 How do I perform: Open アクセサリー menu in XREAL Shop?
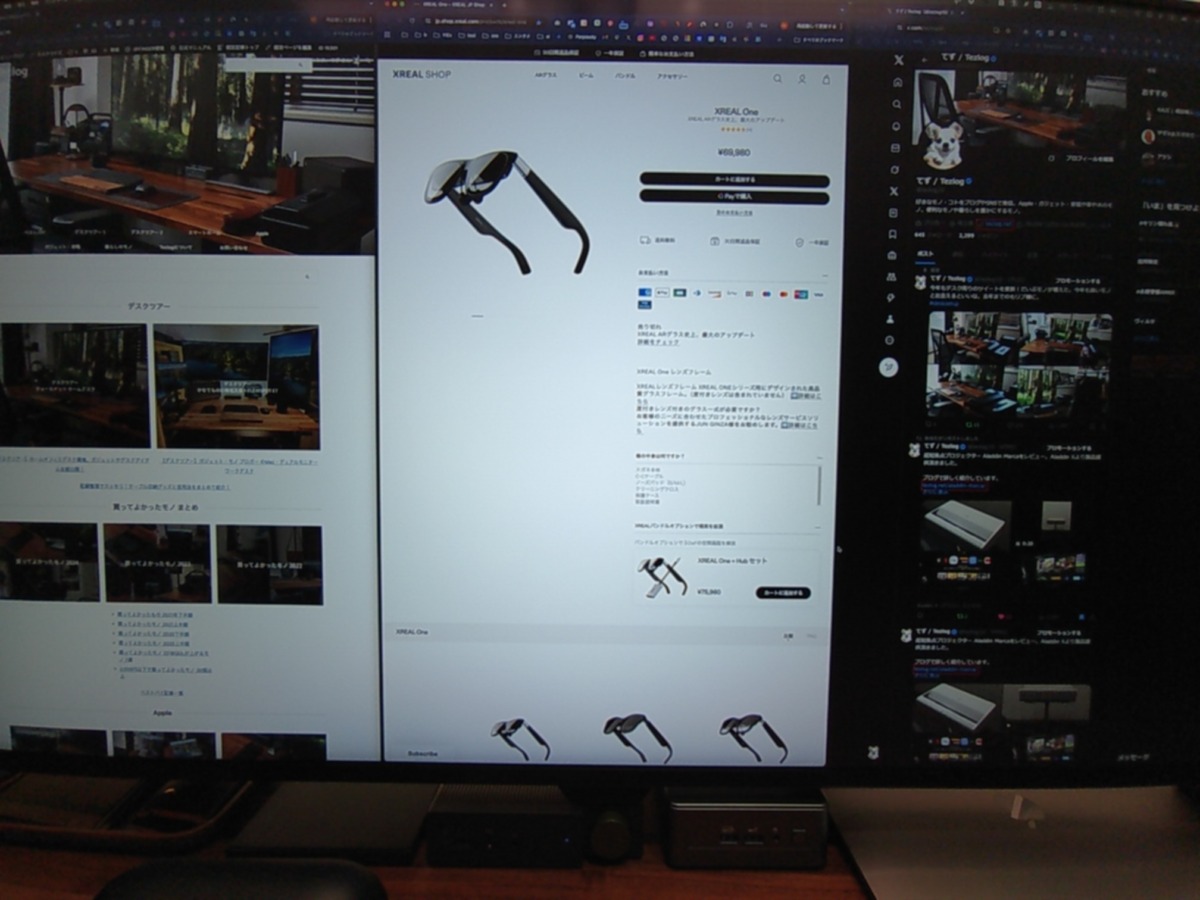[672, 76]
